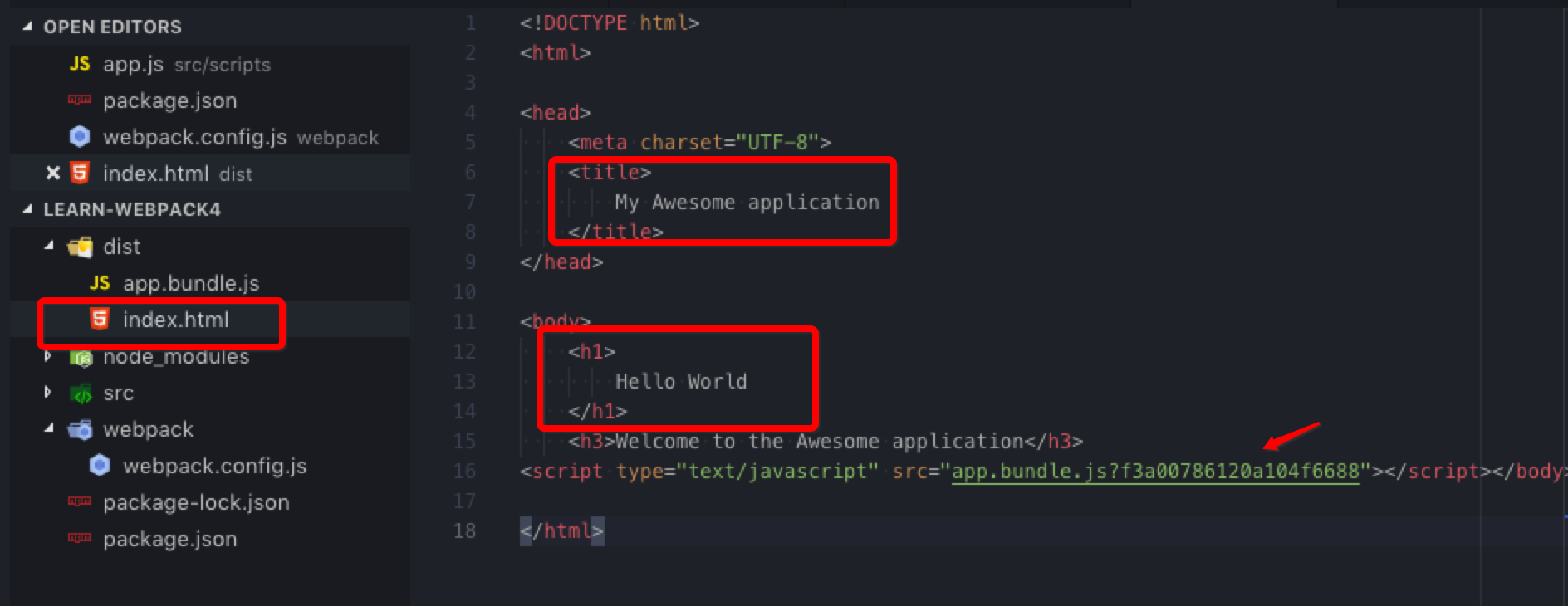
Task: Select the node_modules folder name
Action: (x=176, y=358)
